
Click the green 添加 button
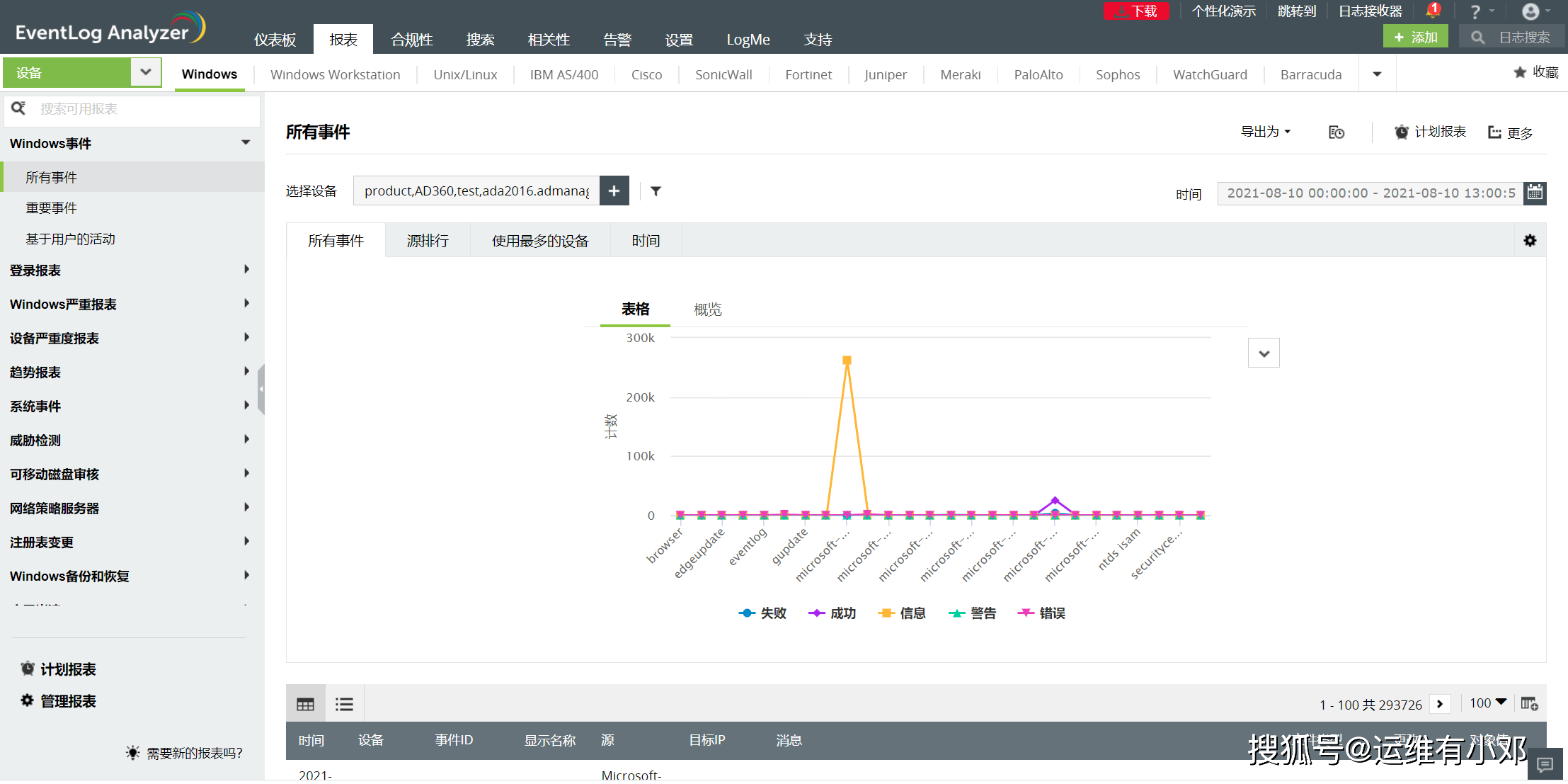point(1415,37)
